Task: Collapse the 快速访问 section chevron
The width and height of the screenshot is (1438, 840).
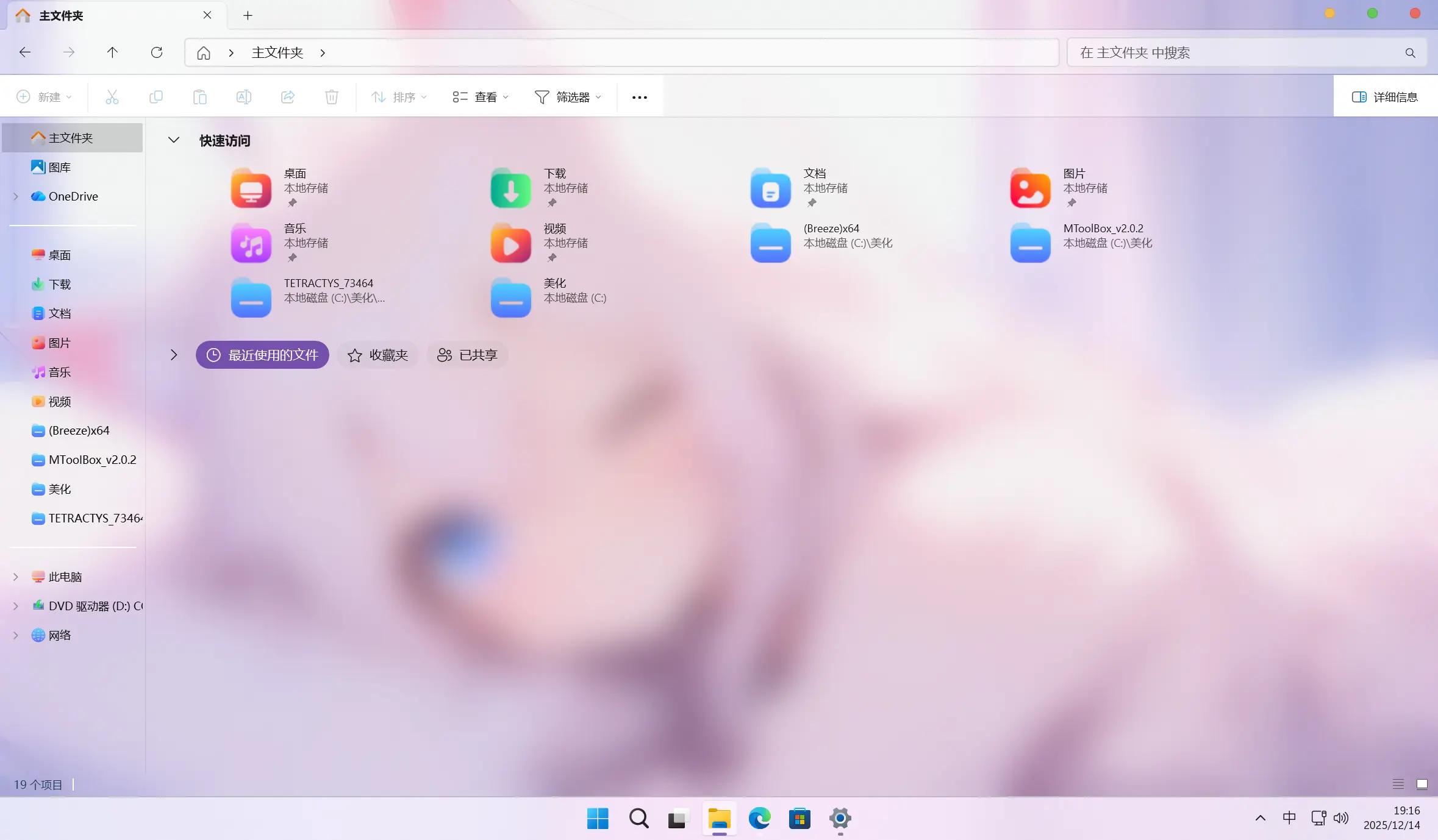Action: pyautogui.click(x=174, y=140)
